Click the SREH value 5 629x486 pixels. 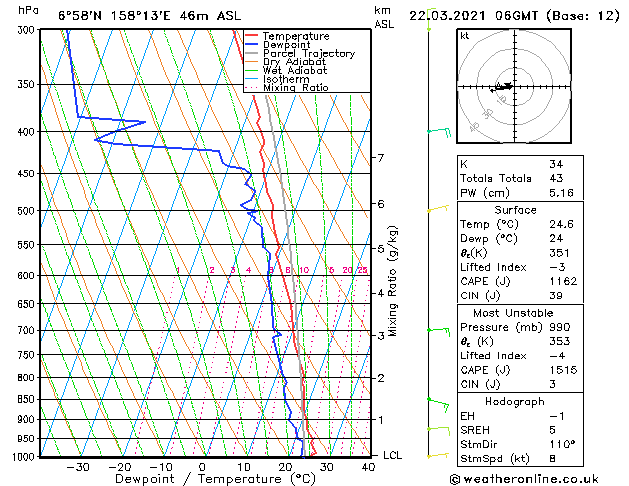552,430
